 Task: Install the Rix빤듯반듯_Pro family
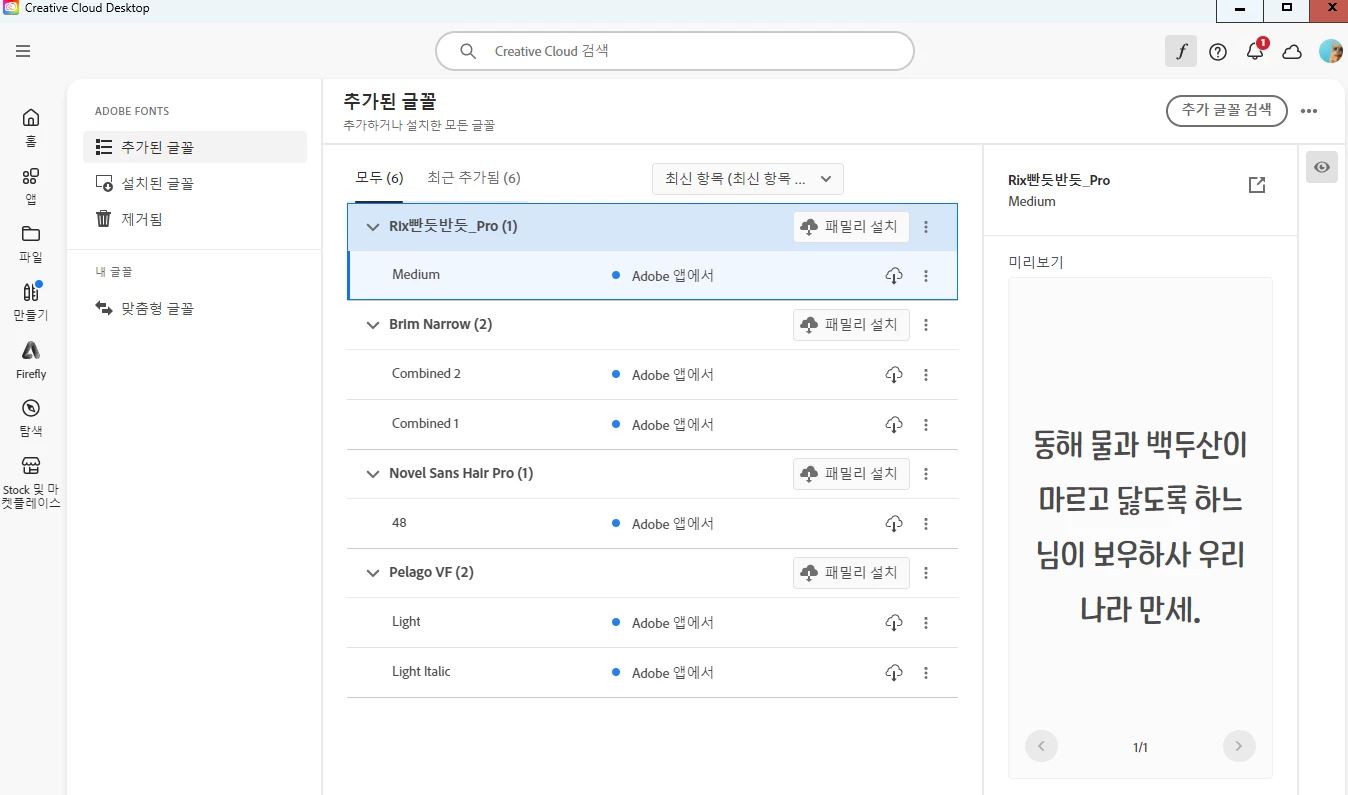[x=851, y=227]
